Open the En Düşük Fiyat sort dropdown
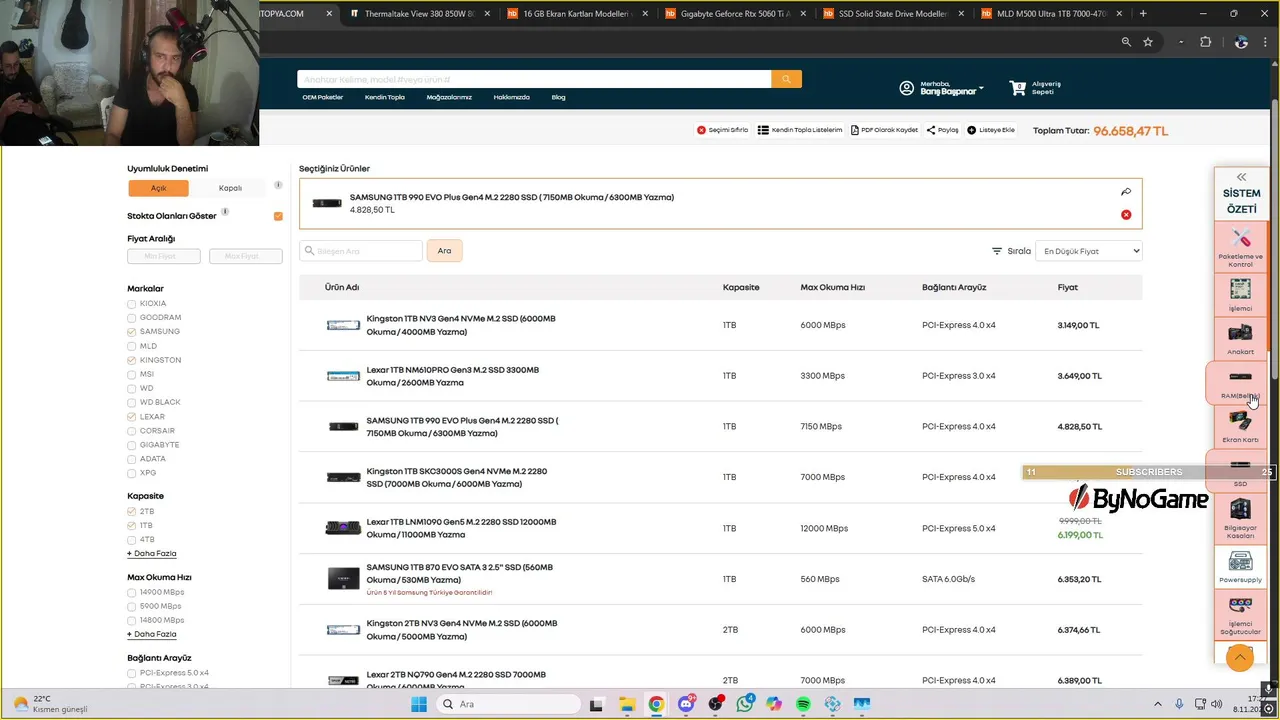1280x720 pixels. coord(1089,251)
